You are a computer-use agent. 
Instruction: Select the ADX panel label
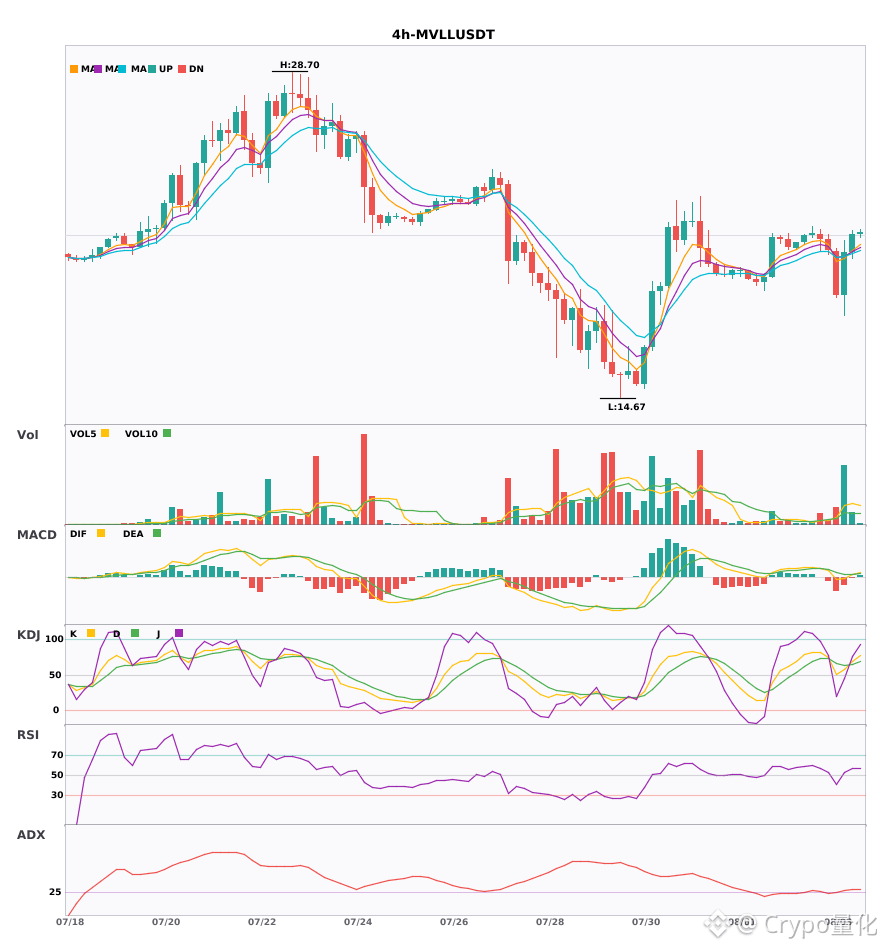point(31,835)
